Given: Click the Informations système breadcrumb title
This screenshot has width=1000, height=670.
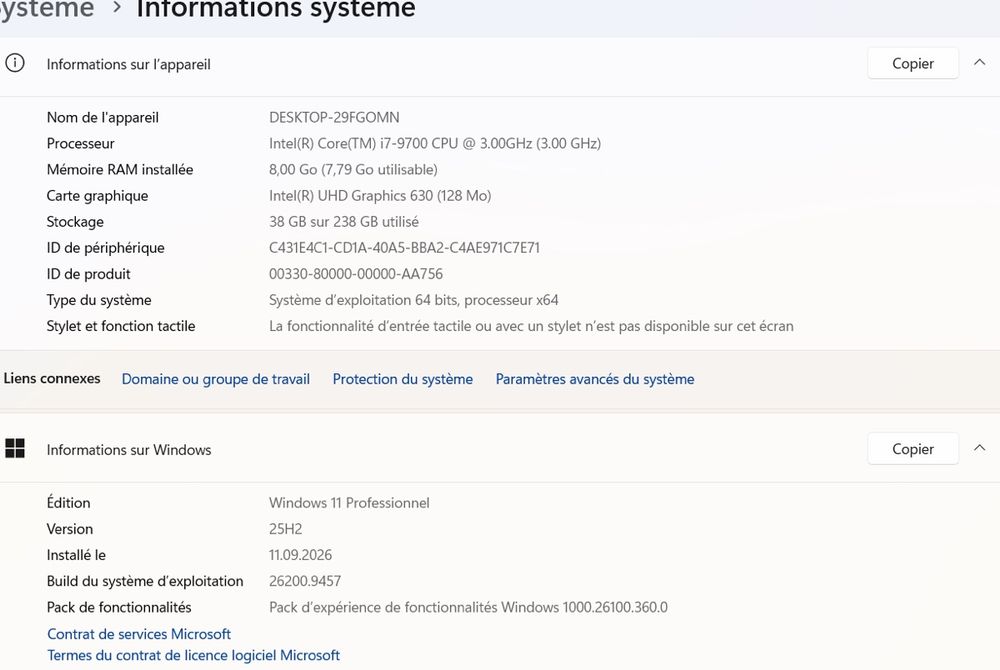Looking at the screenshot, I should click(276, 9).
